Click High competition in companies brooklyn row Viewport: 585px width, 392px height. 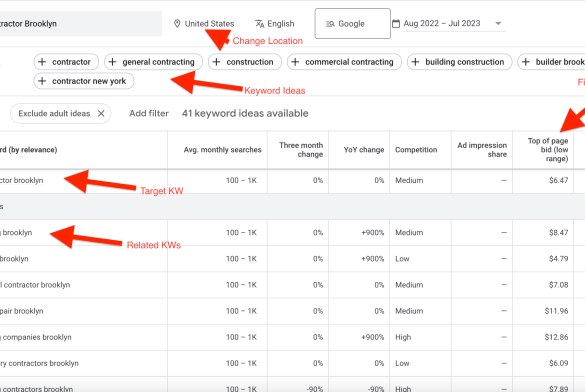pos(403,337)
